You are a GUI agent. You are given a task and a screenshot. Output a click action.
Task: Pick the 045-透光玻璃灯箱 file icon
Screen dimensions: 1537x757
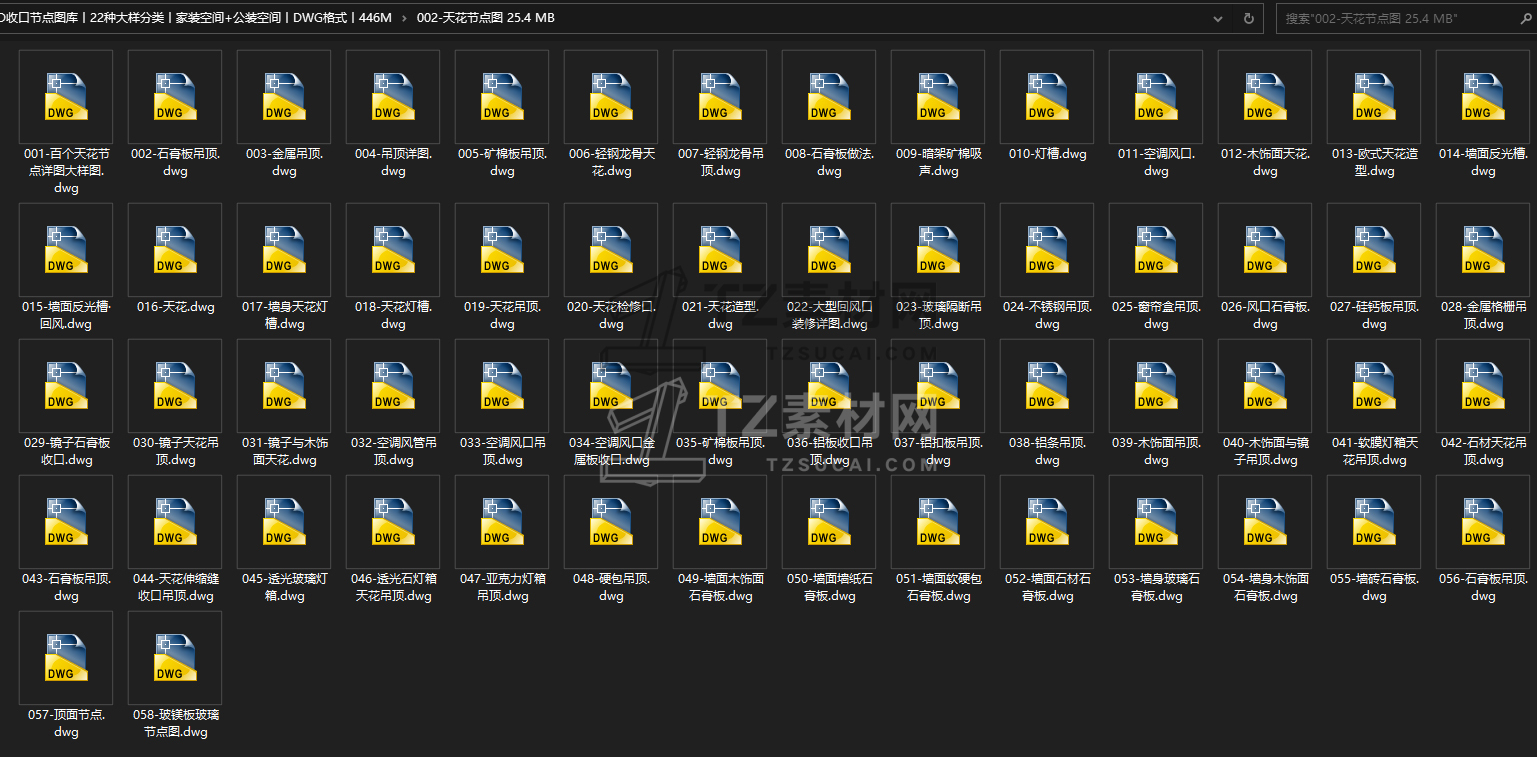(x=284, y=522)
